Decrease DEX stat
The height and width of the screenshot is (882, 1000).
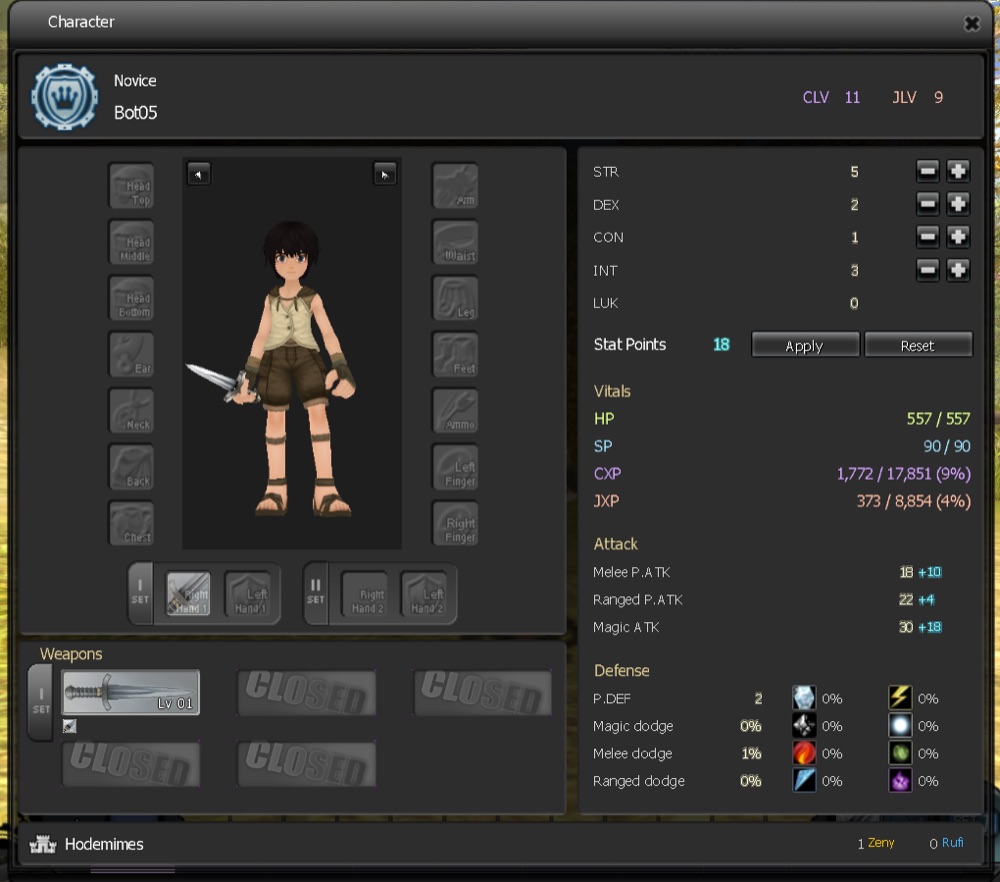[927, 204]
